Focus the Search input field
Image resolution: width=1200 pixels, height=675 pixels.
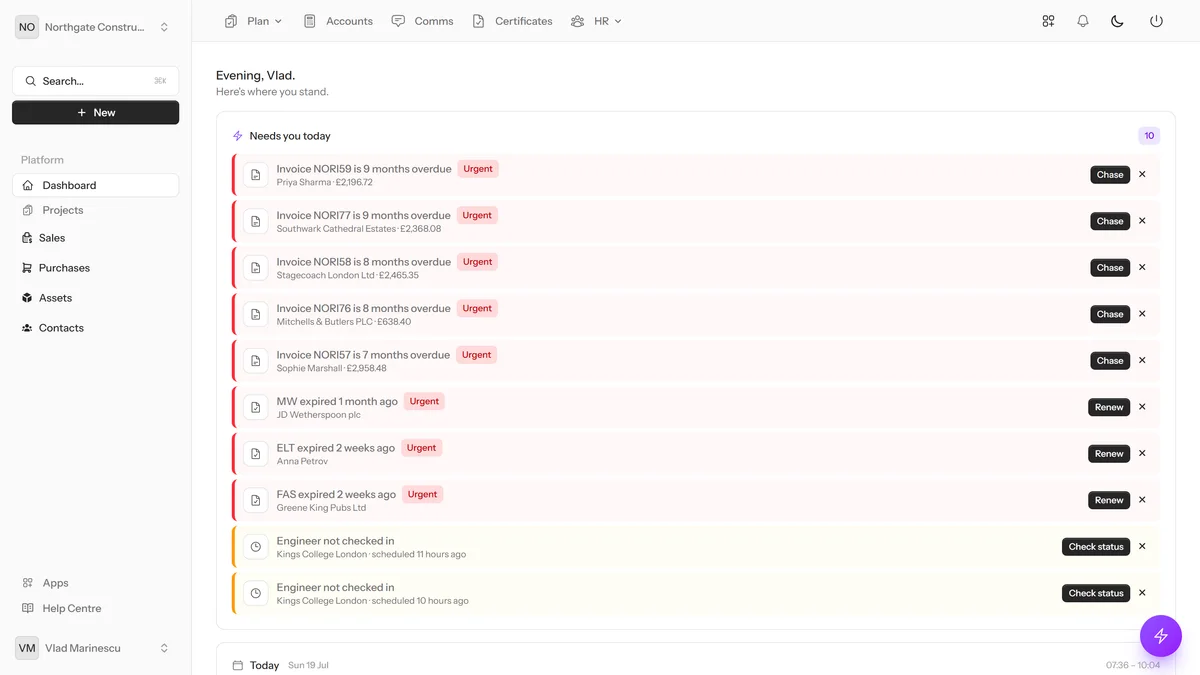click(95, 81)
